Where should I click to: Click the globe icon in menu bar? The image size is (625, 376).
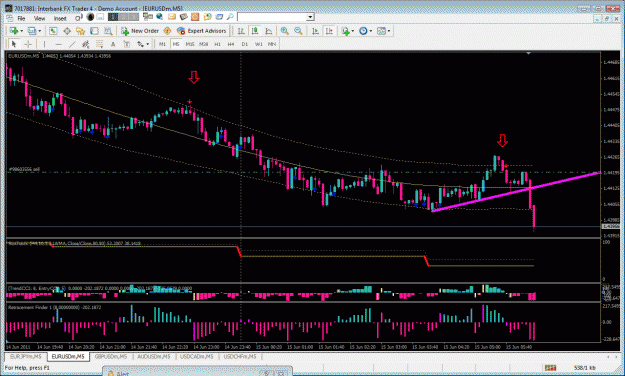[159, 17]
